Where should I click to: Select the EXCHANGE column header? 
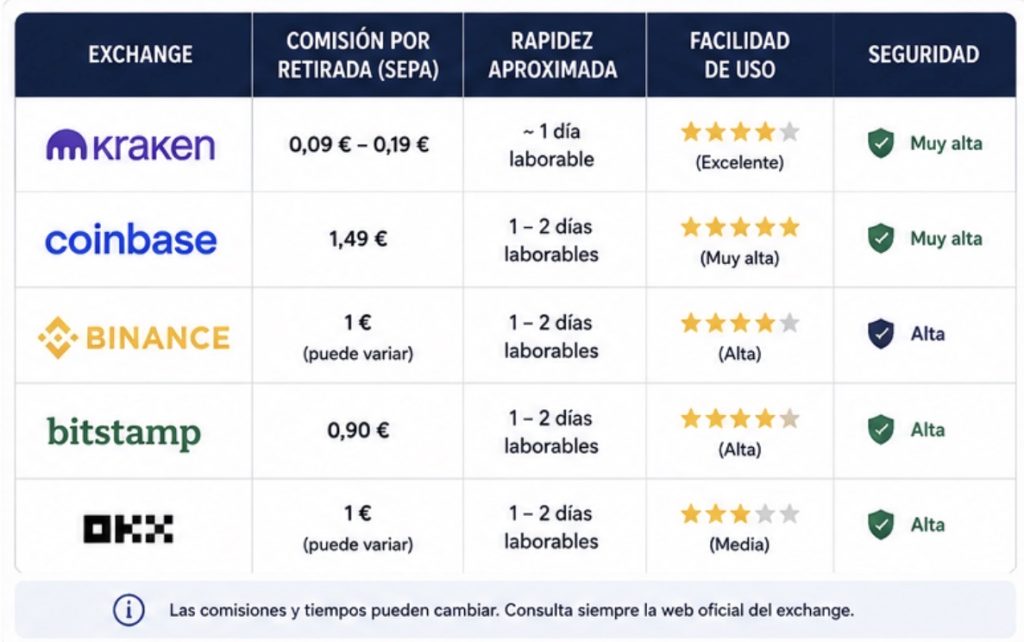tap(140, 54)
